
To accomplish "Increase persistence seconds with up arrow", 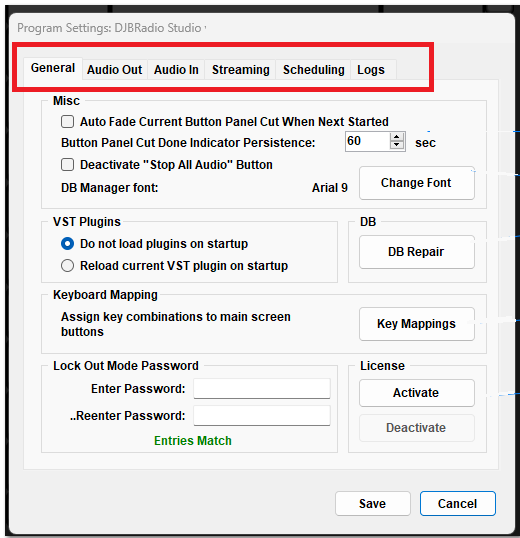I will [x=397, y=137].
